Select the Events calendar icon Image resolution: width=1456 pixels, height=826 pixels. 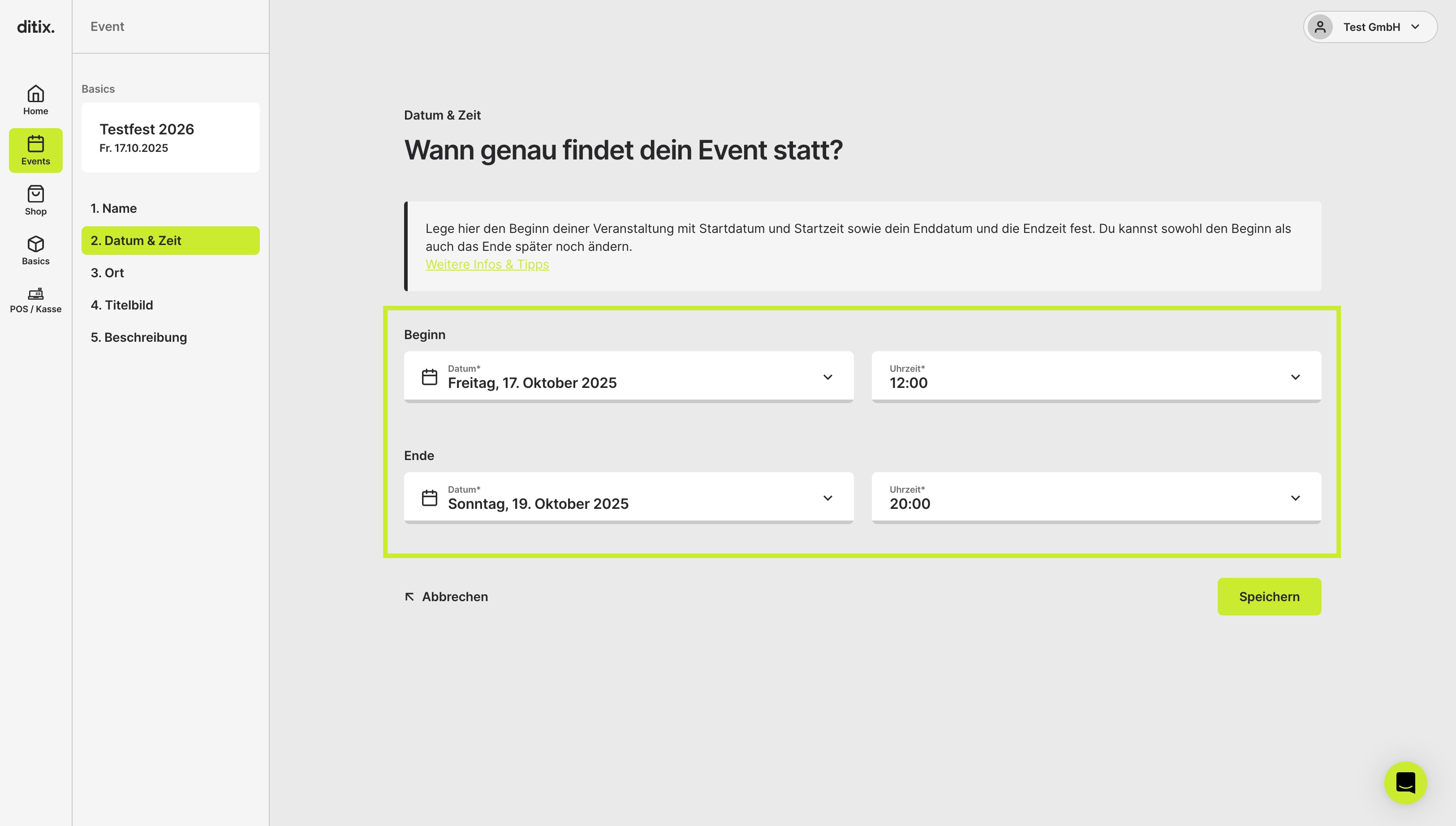click(36, 143)
